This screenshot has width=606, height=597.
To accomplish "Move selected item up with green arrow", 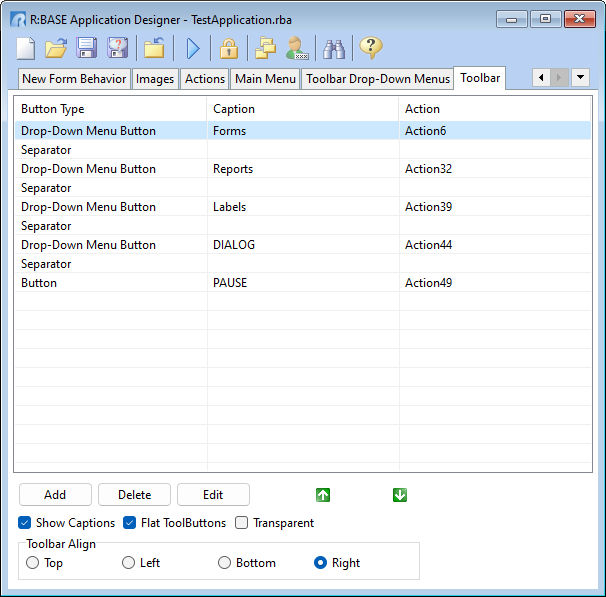I will pos(323,495).
